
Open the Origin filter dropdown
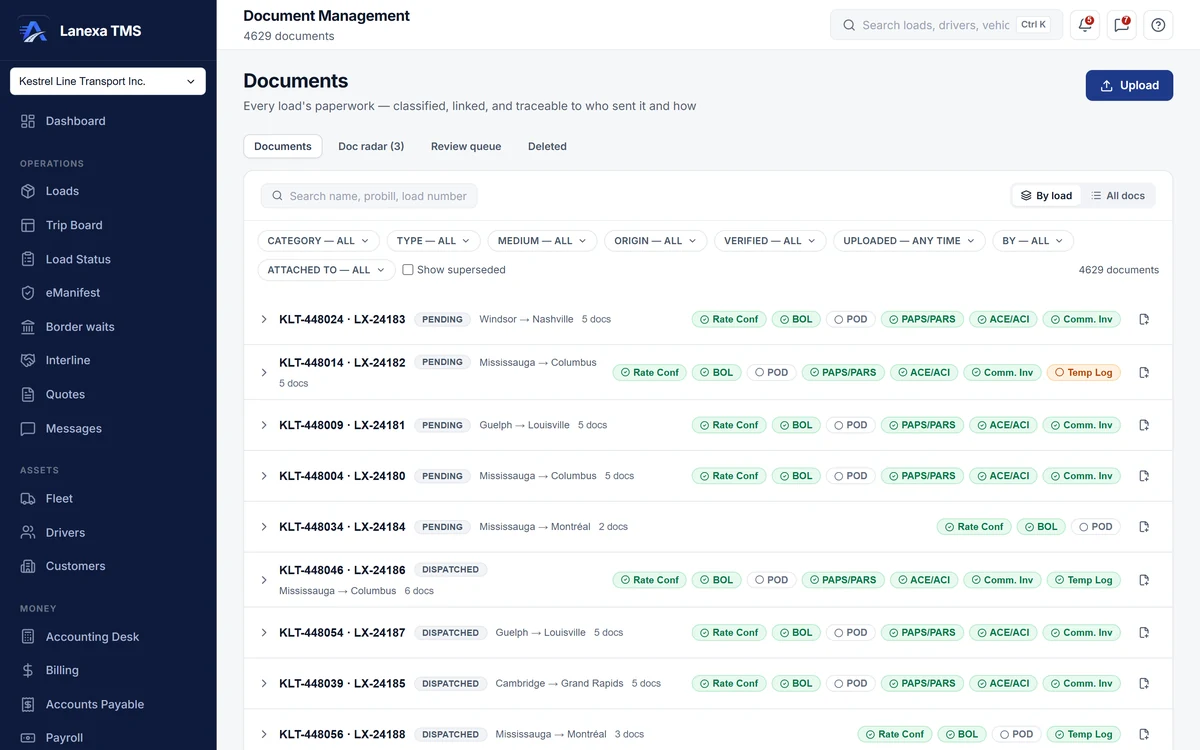tap(656, 241)
